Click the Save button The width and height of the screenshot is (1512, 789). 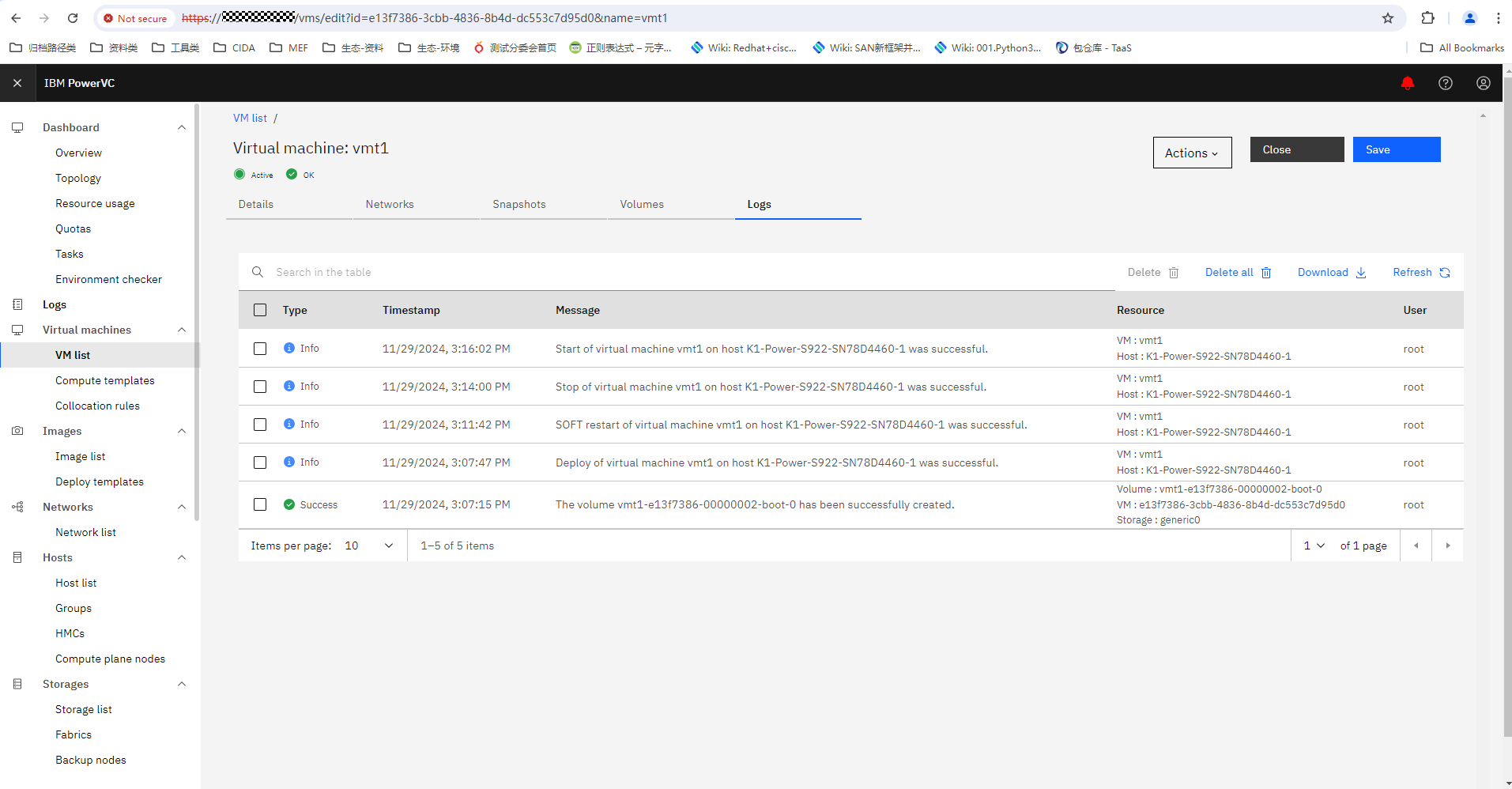pyautogui.click(x=1397, y=149)
